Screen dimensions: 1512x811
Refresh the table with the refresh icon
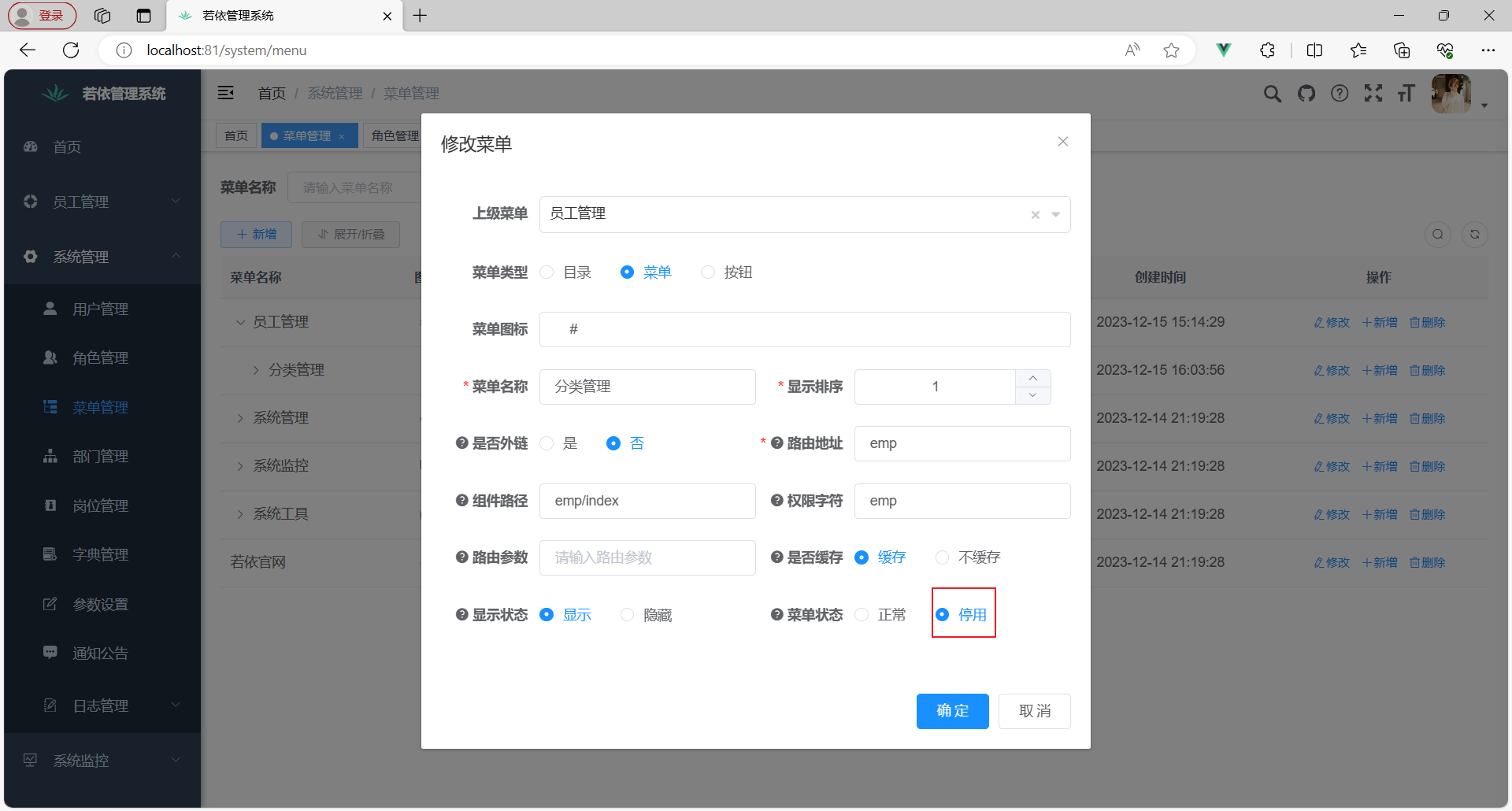click(1475, 234)
